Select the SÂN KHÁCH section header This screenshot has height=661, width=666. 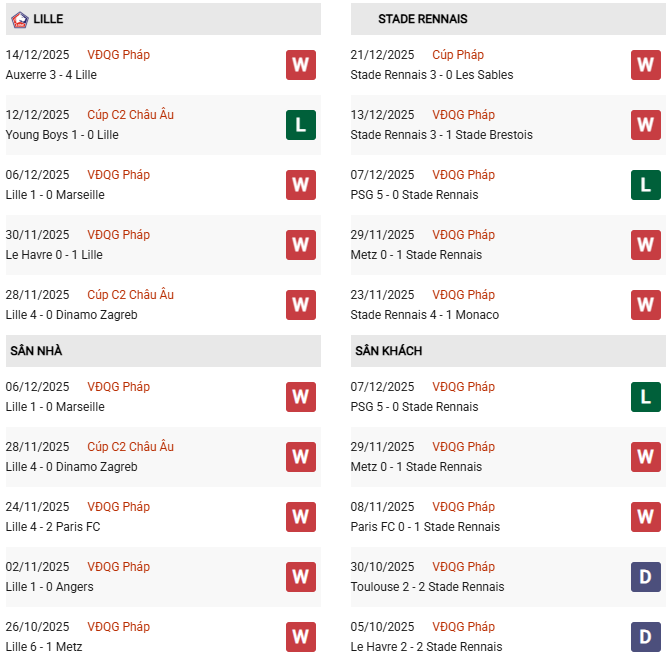coord(388,351)
